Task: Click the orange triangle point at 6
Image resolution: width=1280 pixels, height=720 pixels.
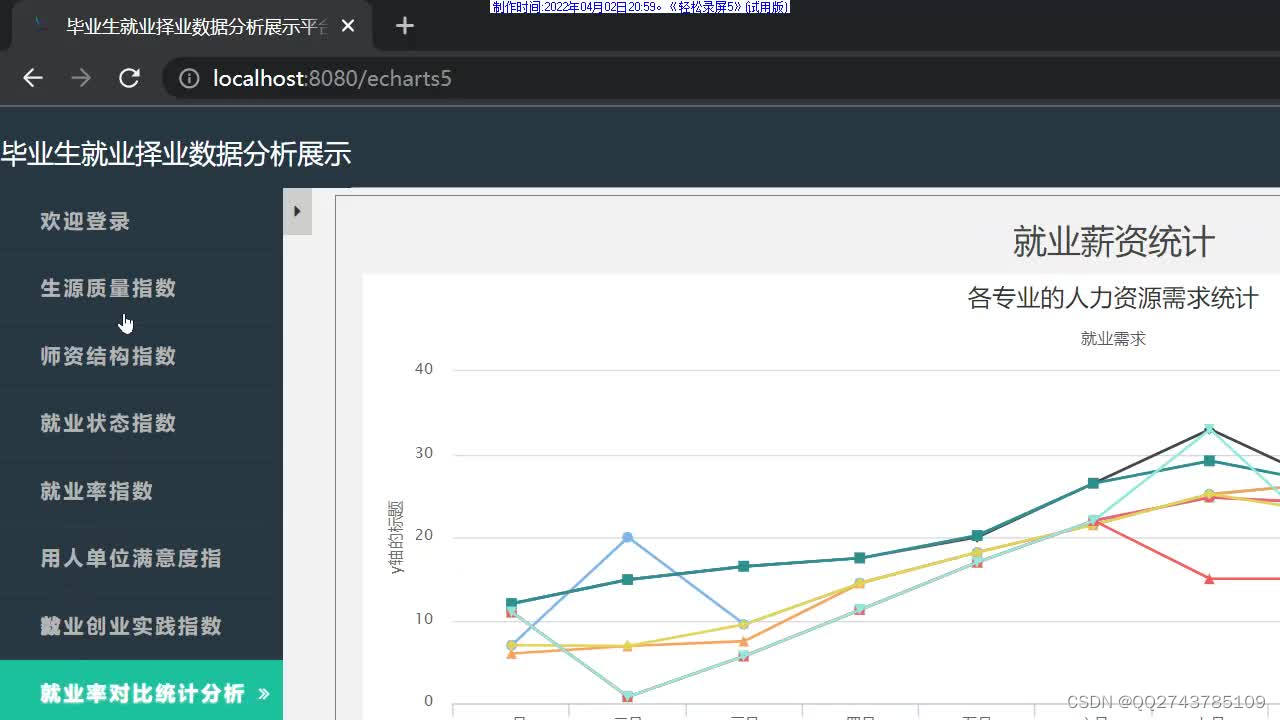Action: pos(511,653)
